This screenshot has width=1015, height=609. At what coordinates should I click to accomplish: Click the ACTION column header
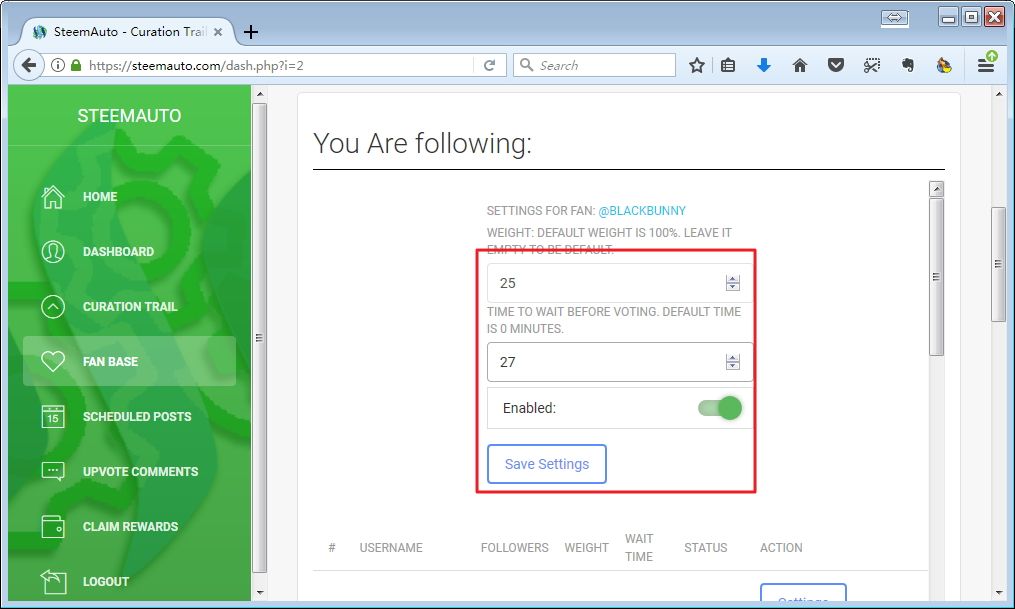click(781, 548)
